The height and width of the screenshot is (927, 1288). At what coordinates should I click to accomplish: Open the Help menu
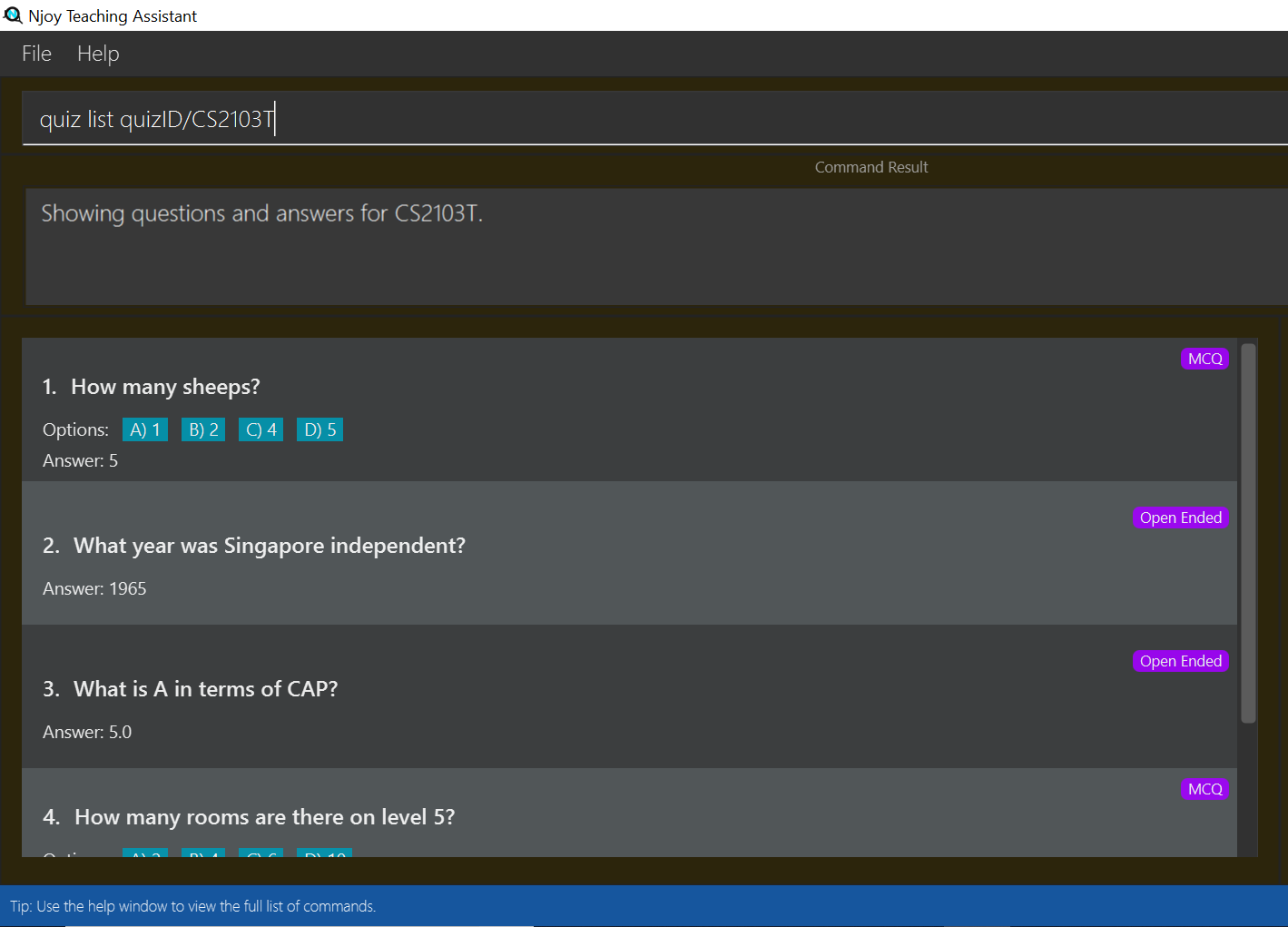click(x=98, y=54)
